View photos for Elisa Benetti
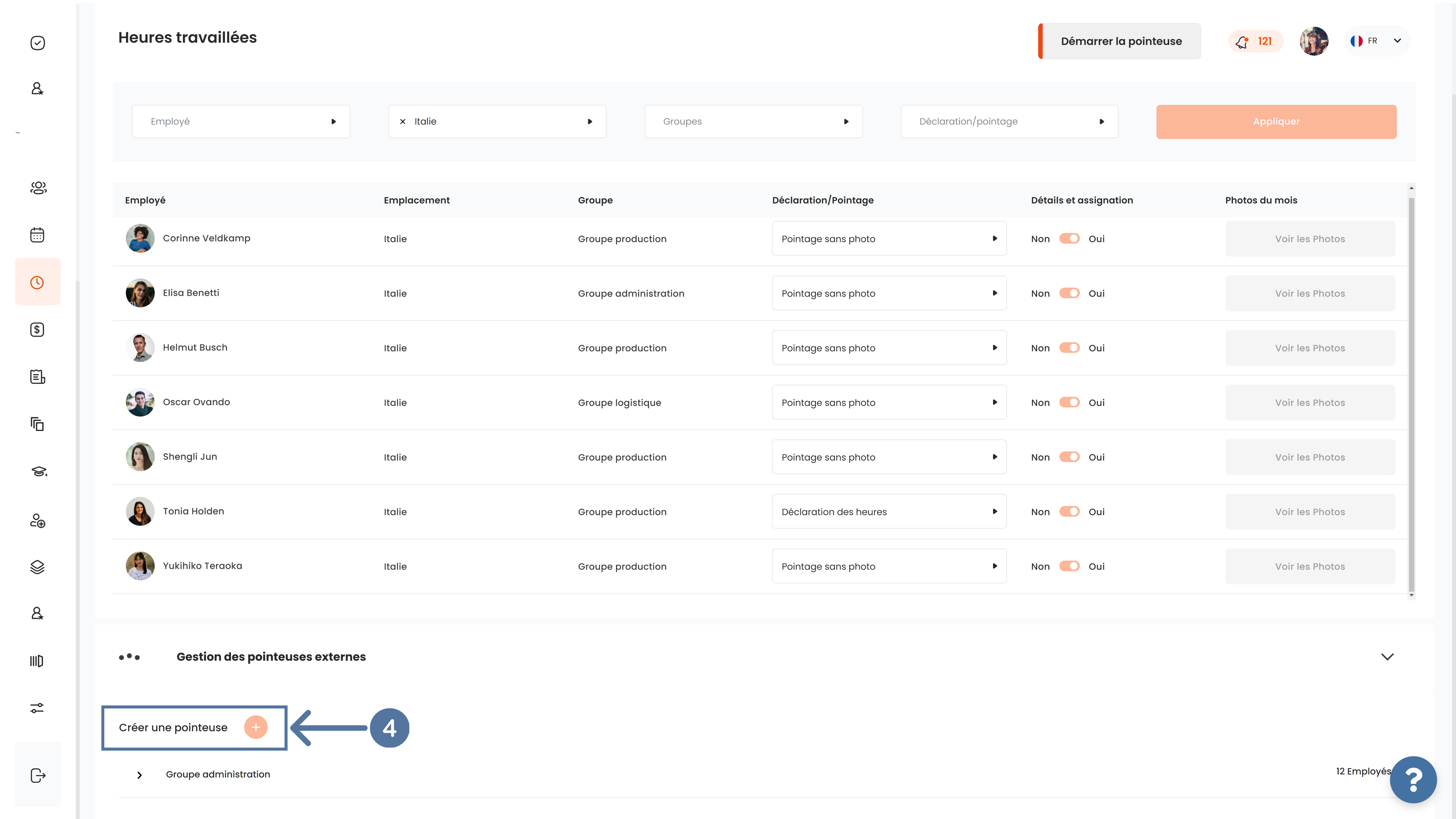Viewport: 1456px width, 819px height. tap(1310, 293)
